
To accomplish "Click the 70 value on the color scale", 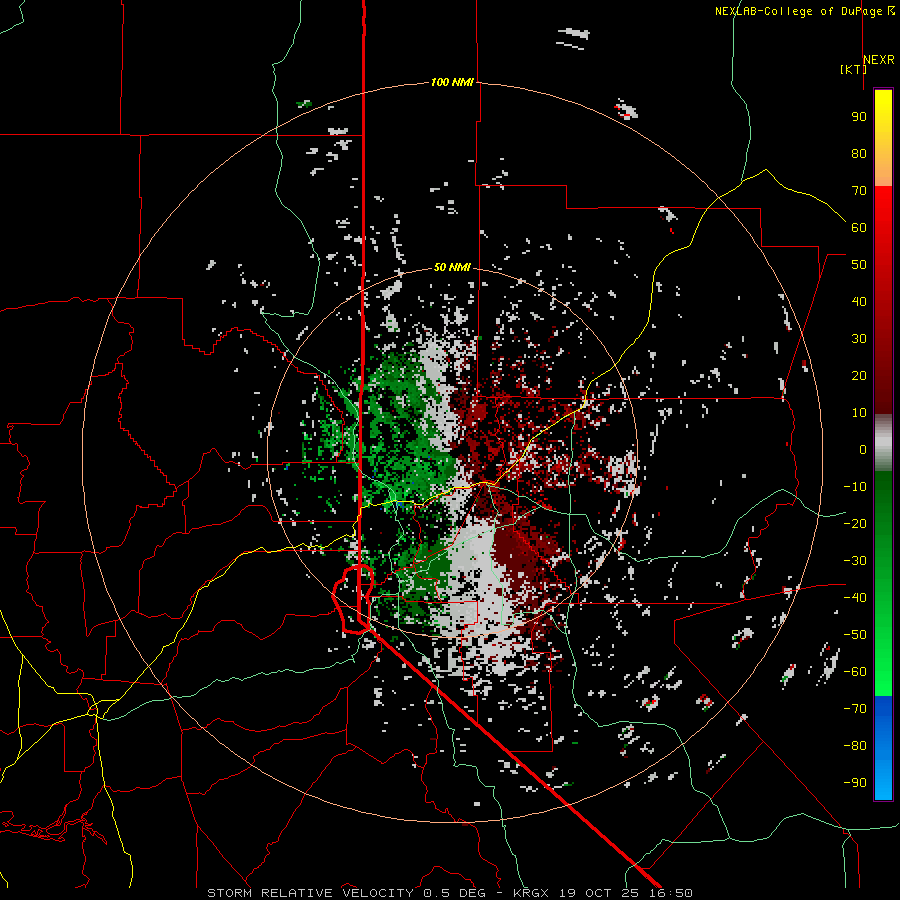I will click(x=859, y=191).
